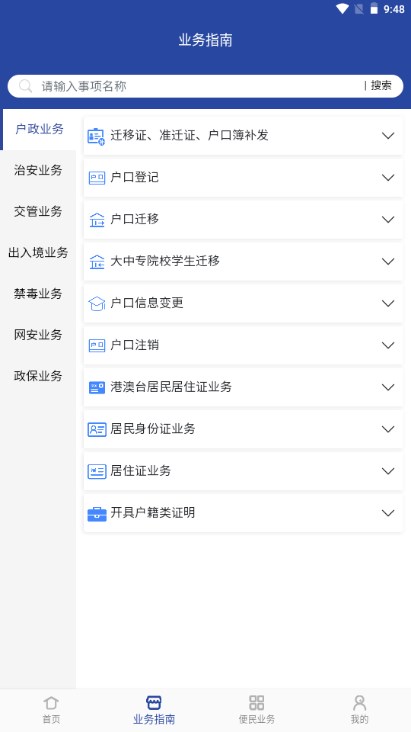Expand 迁移证、准迁证、户口簿补发 chevron
Image resolution: width=411 pixels, height=732 pixels.
[x=388, y=136]
